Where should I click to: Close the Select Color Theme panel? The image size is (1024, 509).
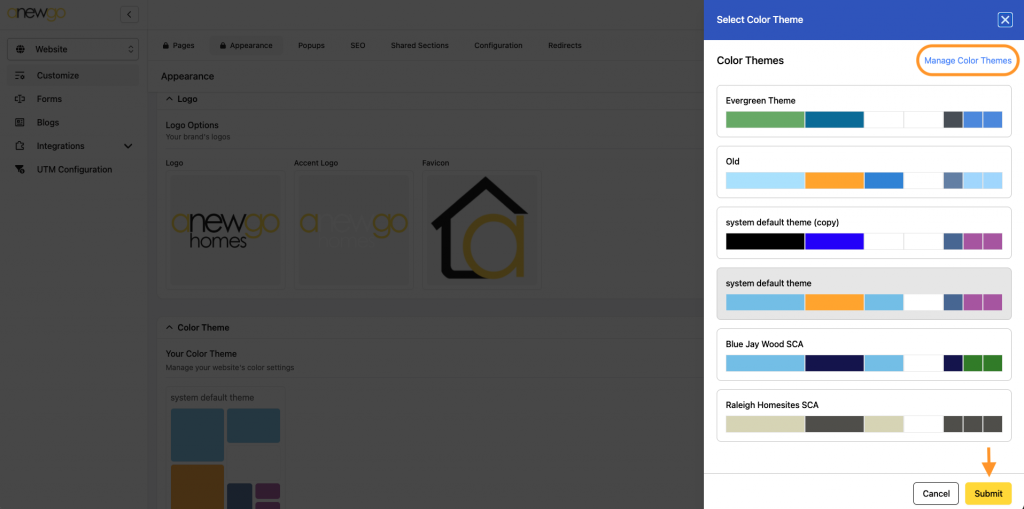[x=1004, y=20]
